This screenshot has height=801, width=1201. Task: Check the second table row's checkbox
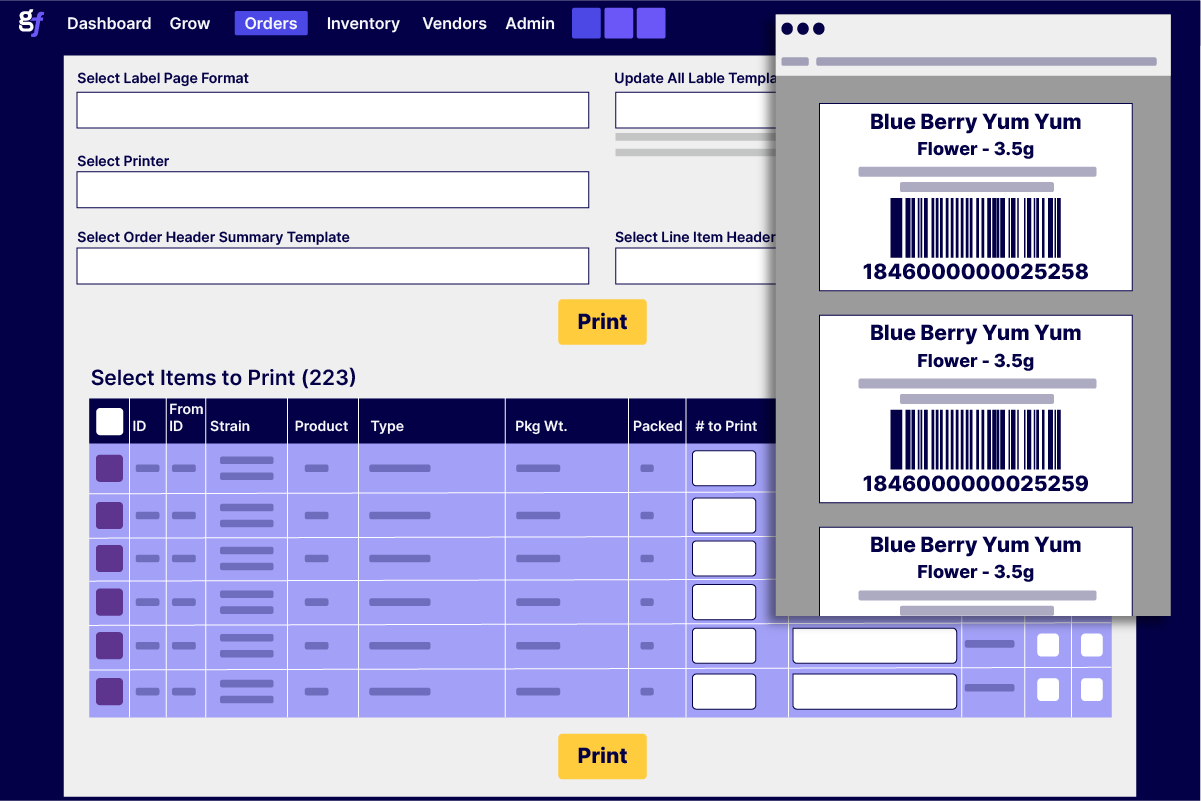pos(110,516)
